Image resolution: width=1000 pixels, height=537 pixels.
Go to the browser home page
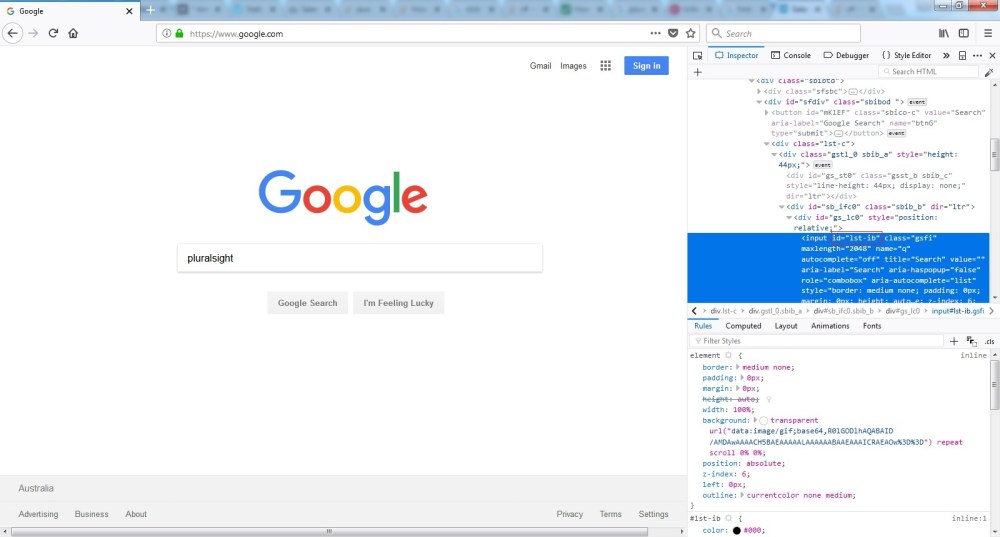coord(73,33)
